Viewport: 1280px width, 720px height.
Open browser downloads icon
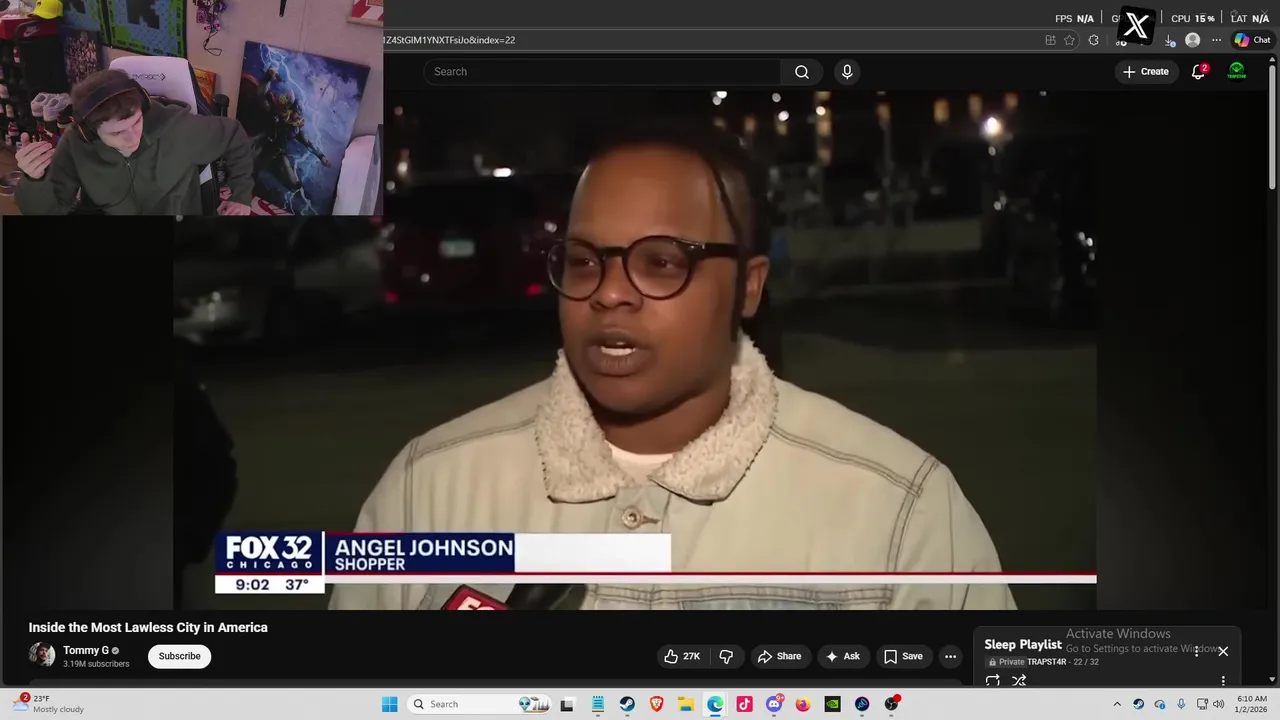point(1170,40)
